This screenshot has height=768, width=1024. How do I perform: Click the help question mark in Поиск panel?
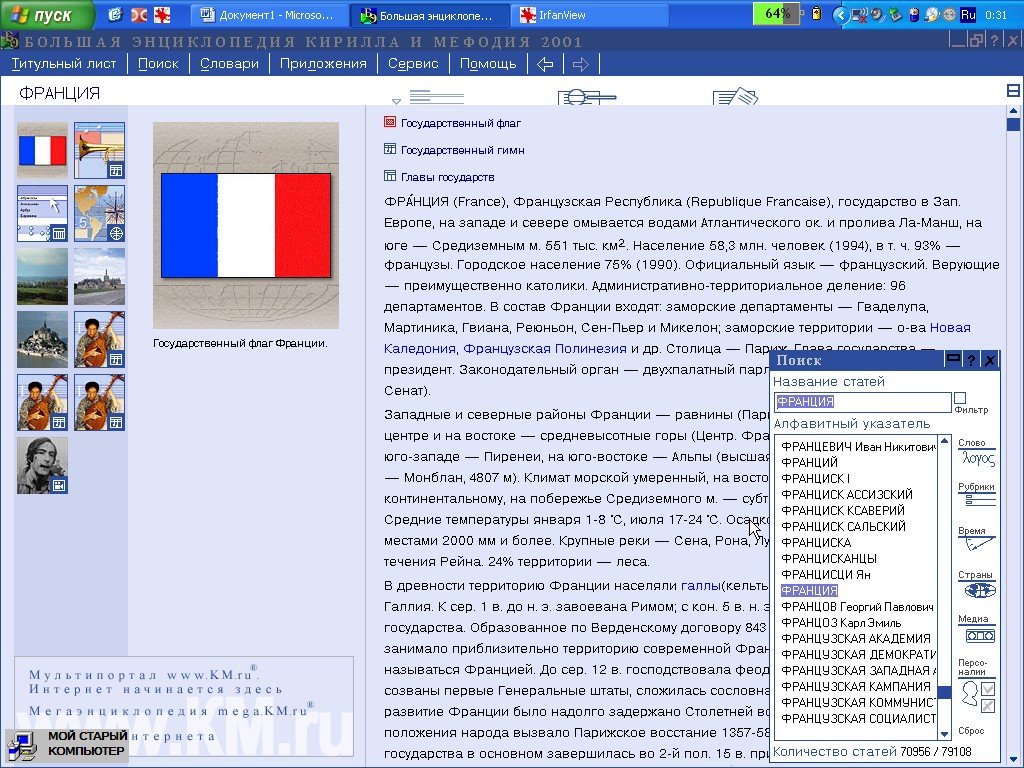click(970, 360)
